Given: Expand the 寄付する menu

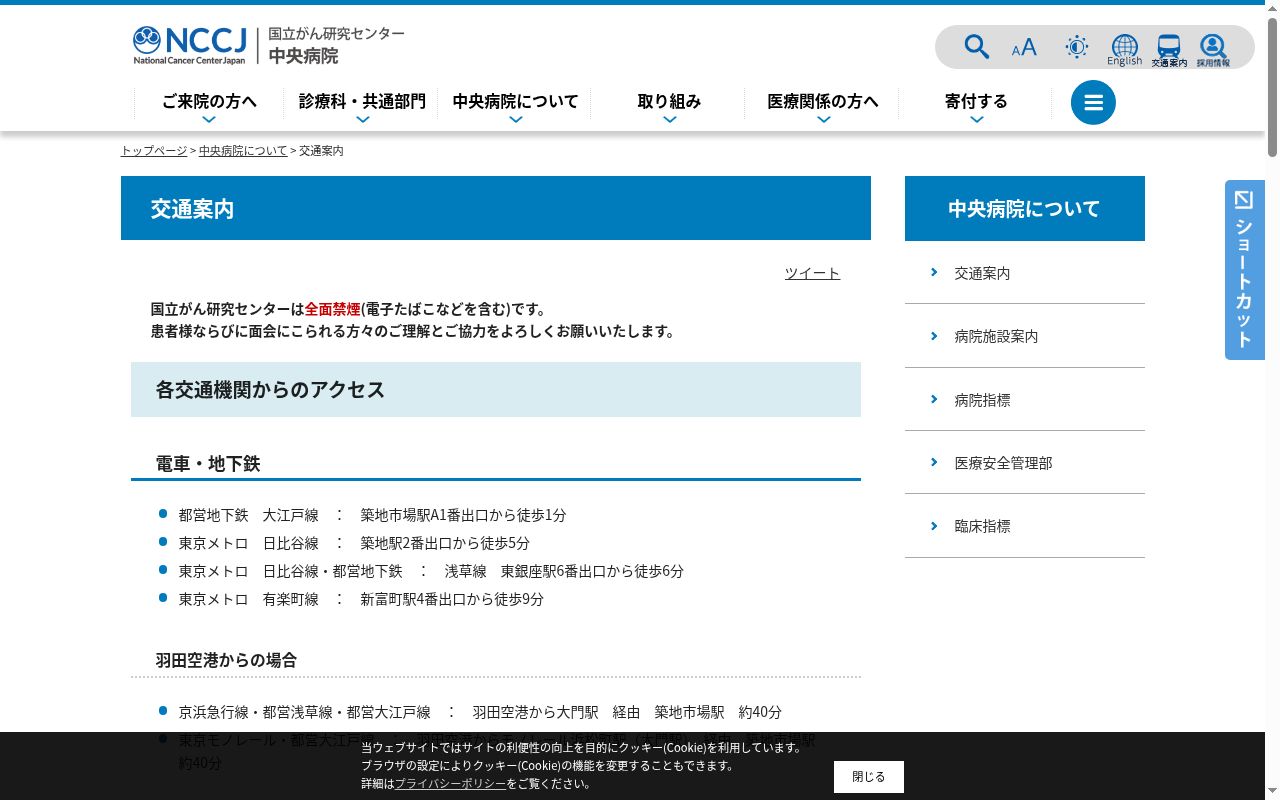Looking at the screenshot, I should point(976,104).
